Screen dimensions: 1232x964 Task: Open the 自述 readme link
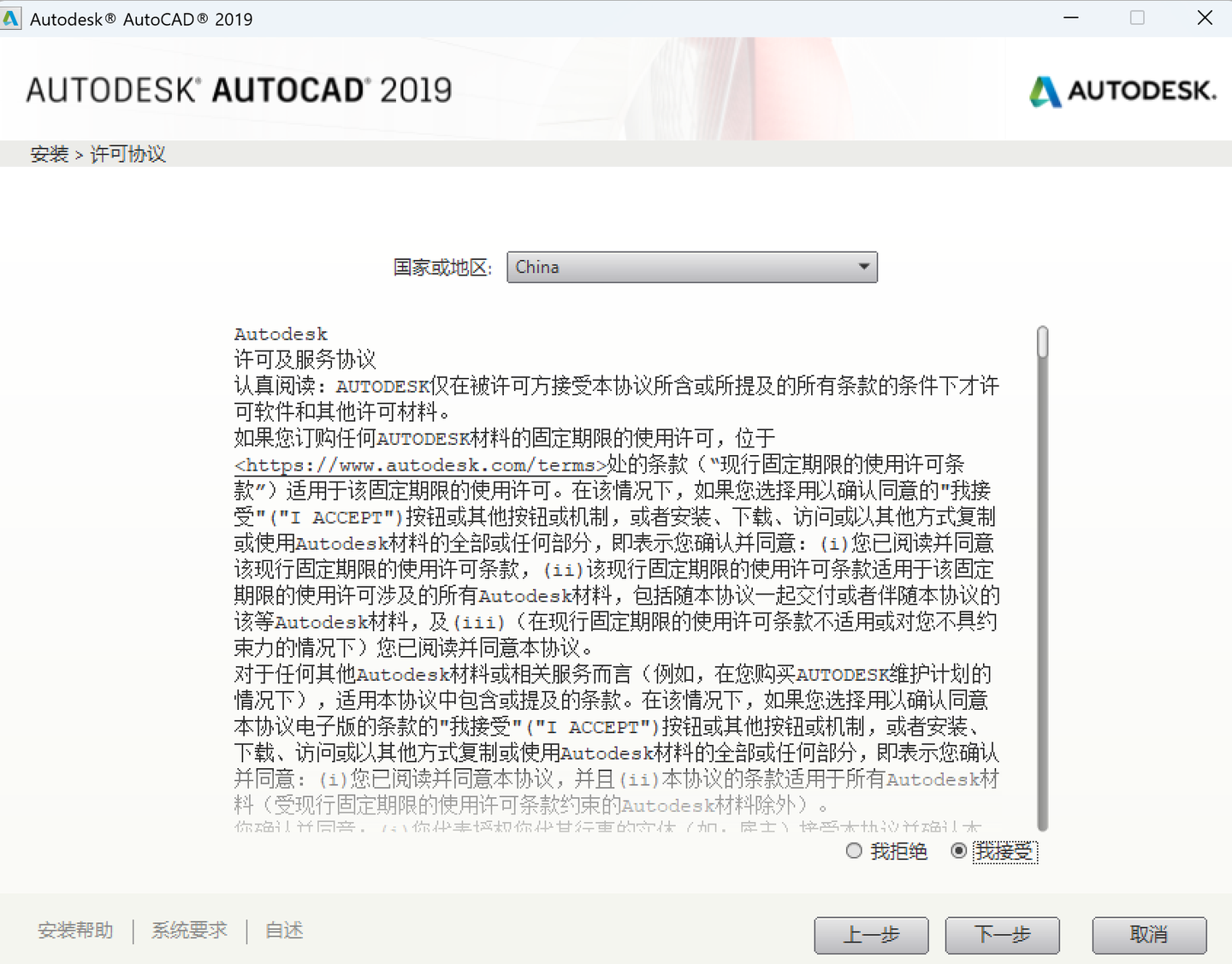pos(282,931)
